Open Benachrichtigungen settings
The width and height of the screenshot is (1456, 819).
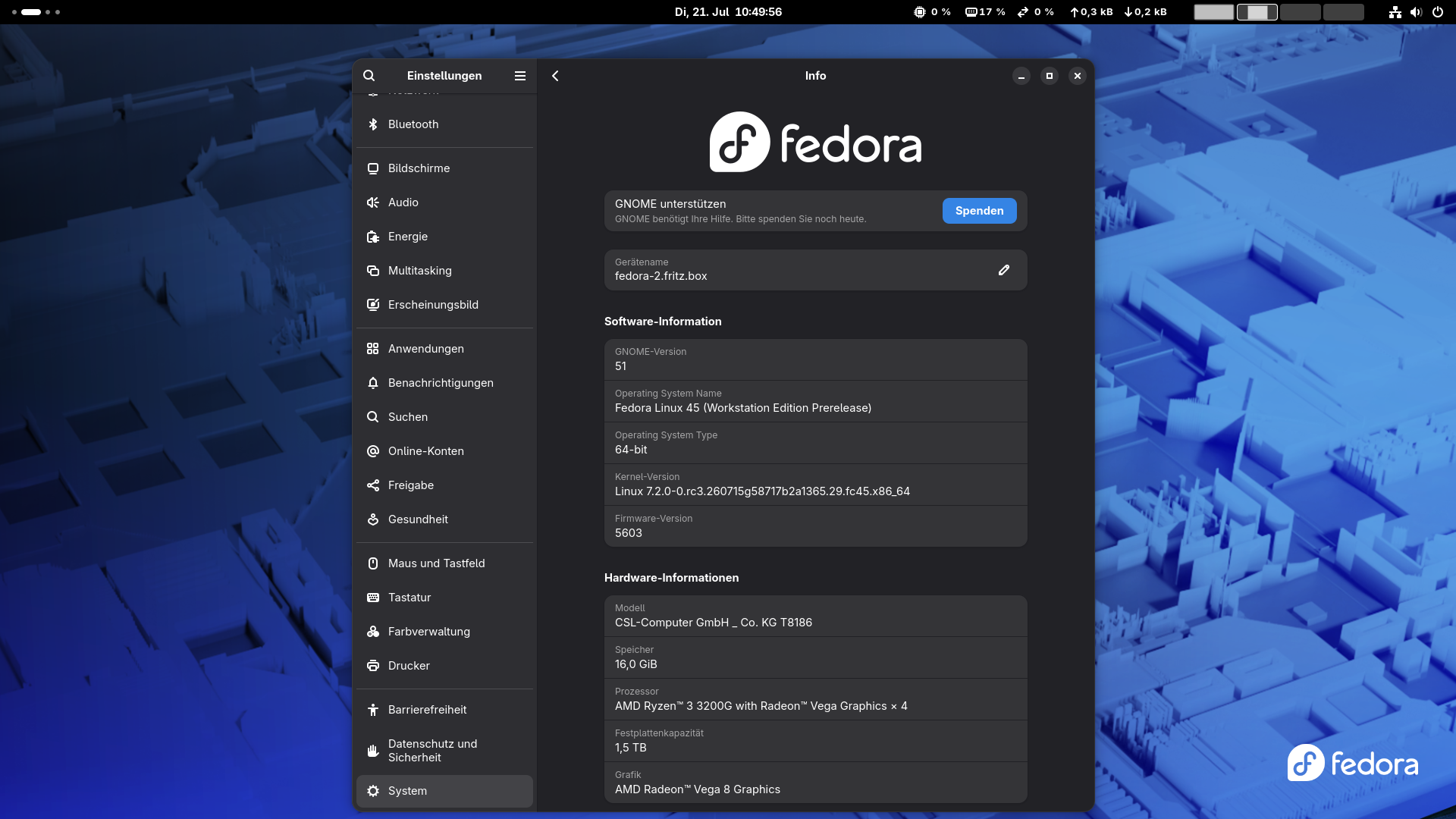coord(444,383)
